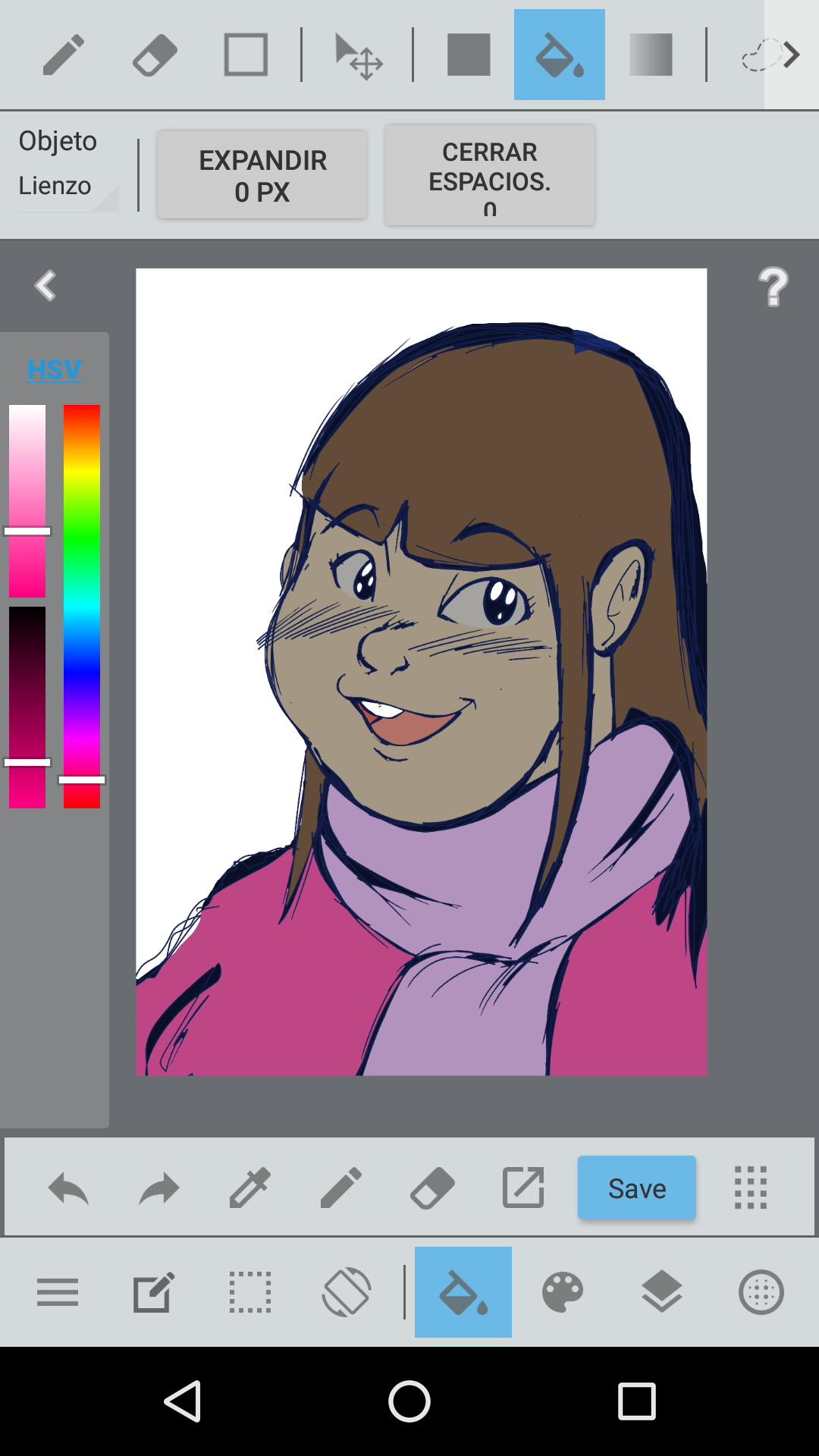Activate the move selection tool
Image resolution: width=819 pixels, height=1456 pixels.
click(358, 55)
